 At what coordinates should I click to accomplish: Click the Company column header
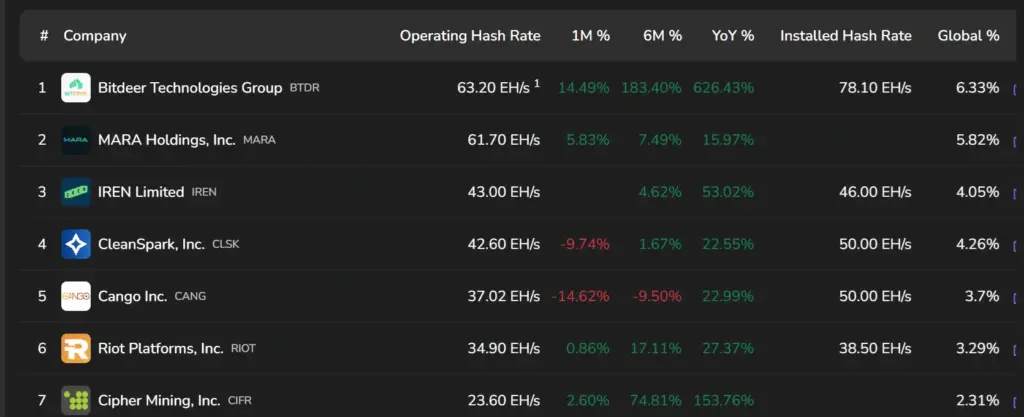(x=95, y=36)
